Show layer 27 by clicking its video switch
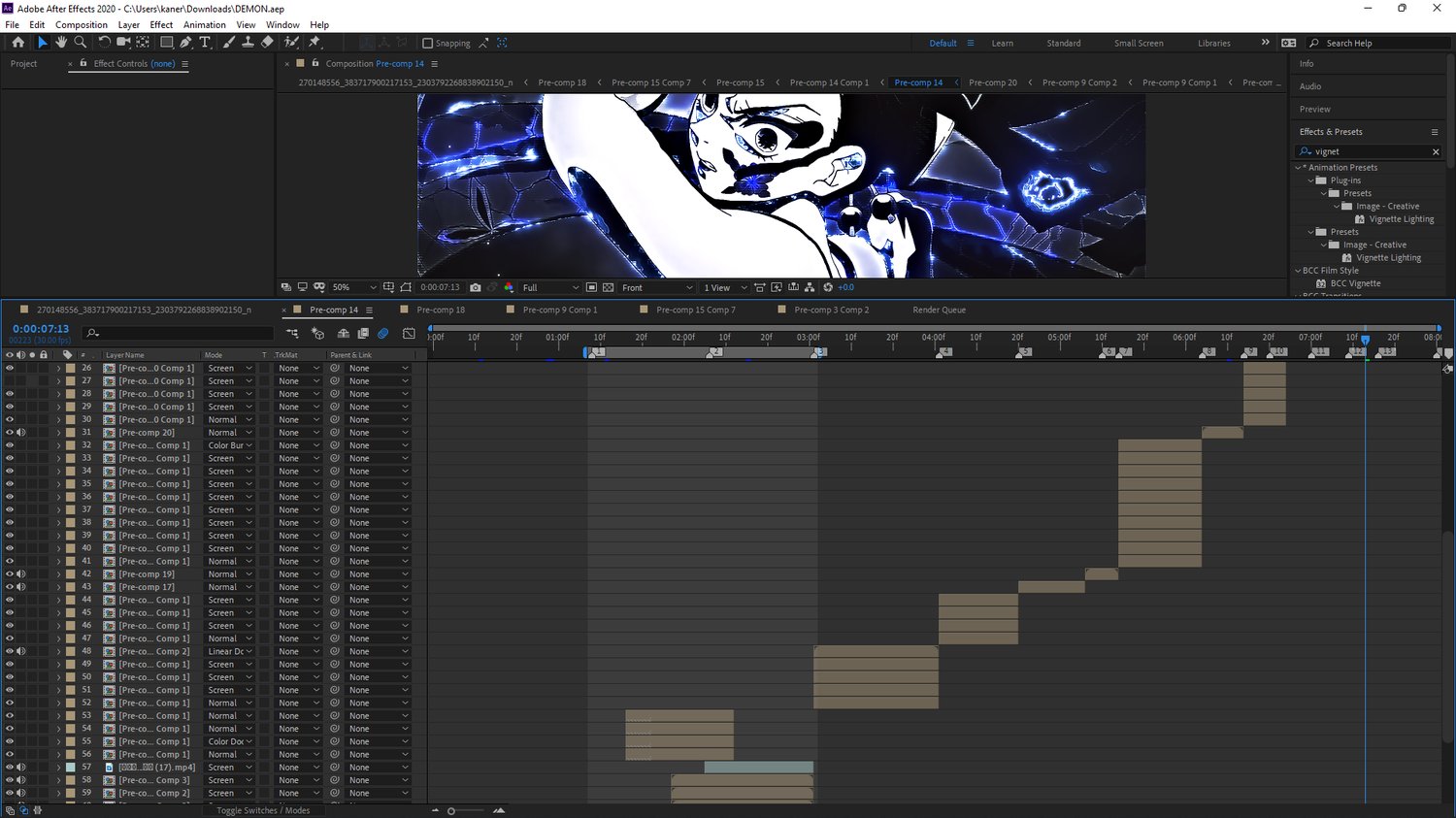1456x818 pixels. pyautogui.click(x=10, y=381)
